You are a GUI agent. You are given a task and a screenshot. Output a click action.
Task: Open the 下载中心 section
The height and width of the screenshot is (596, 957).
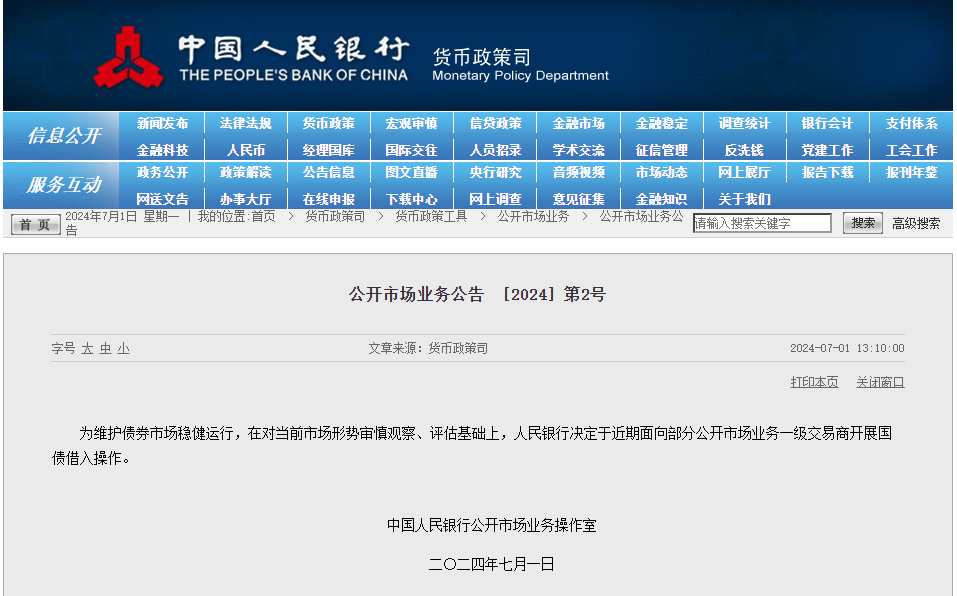(411, 199)
